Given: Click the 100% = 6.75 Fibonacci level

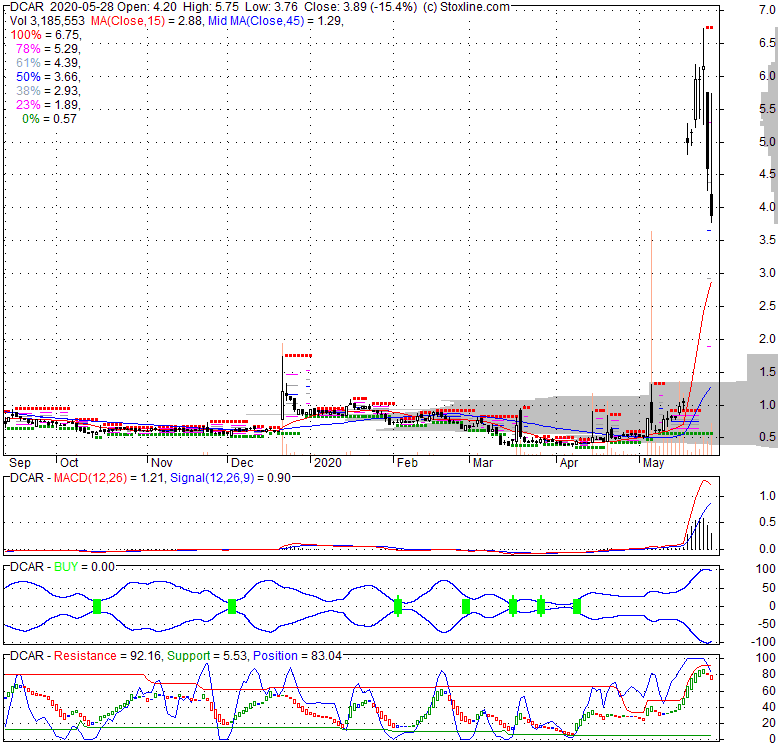Looking at the screenshot, I should click(x=46, y=35).
